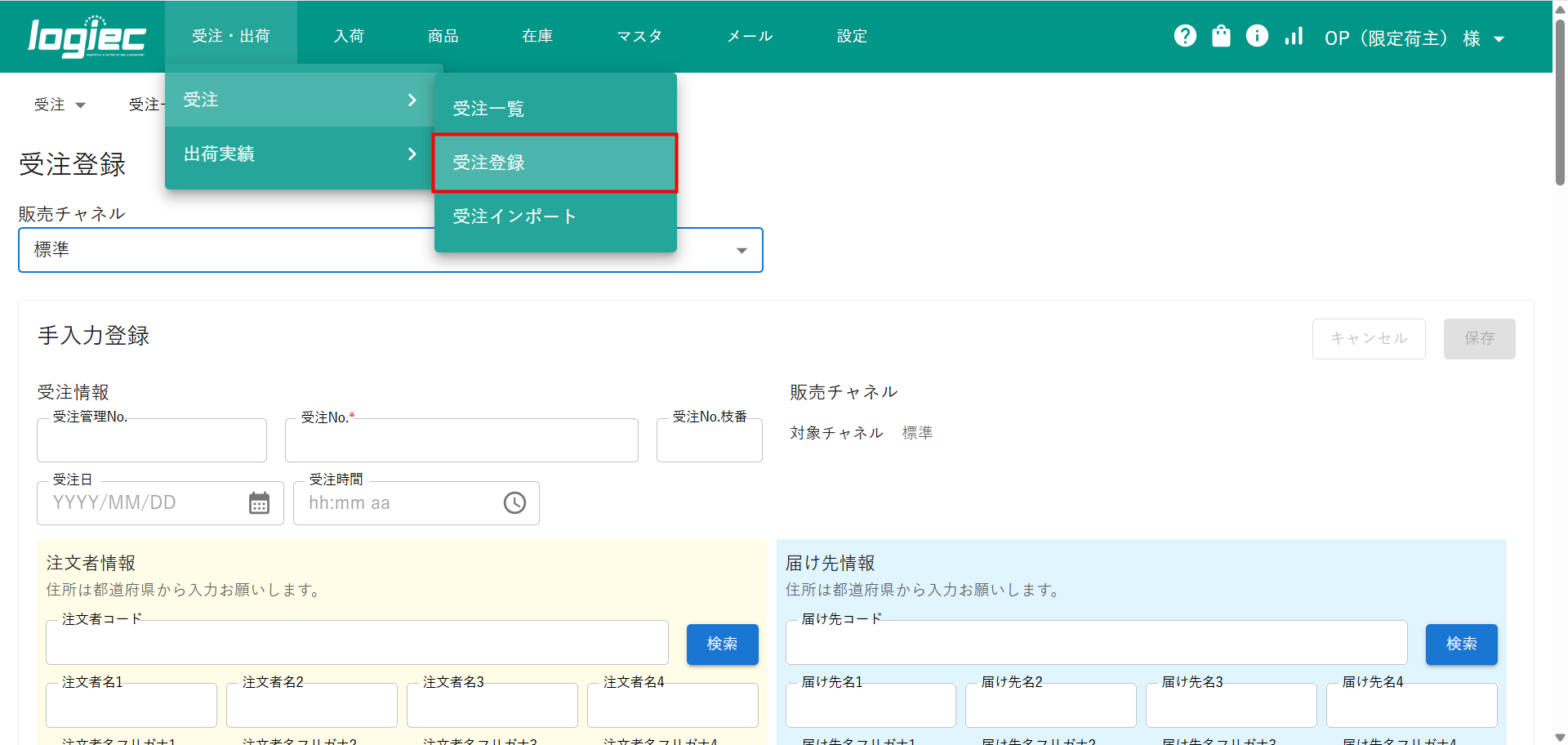The image size is (1568, 745).
Task: Open the help question mark icon
Action: coord(1185,36)
